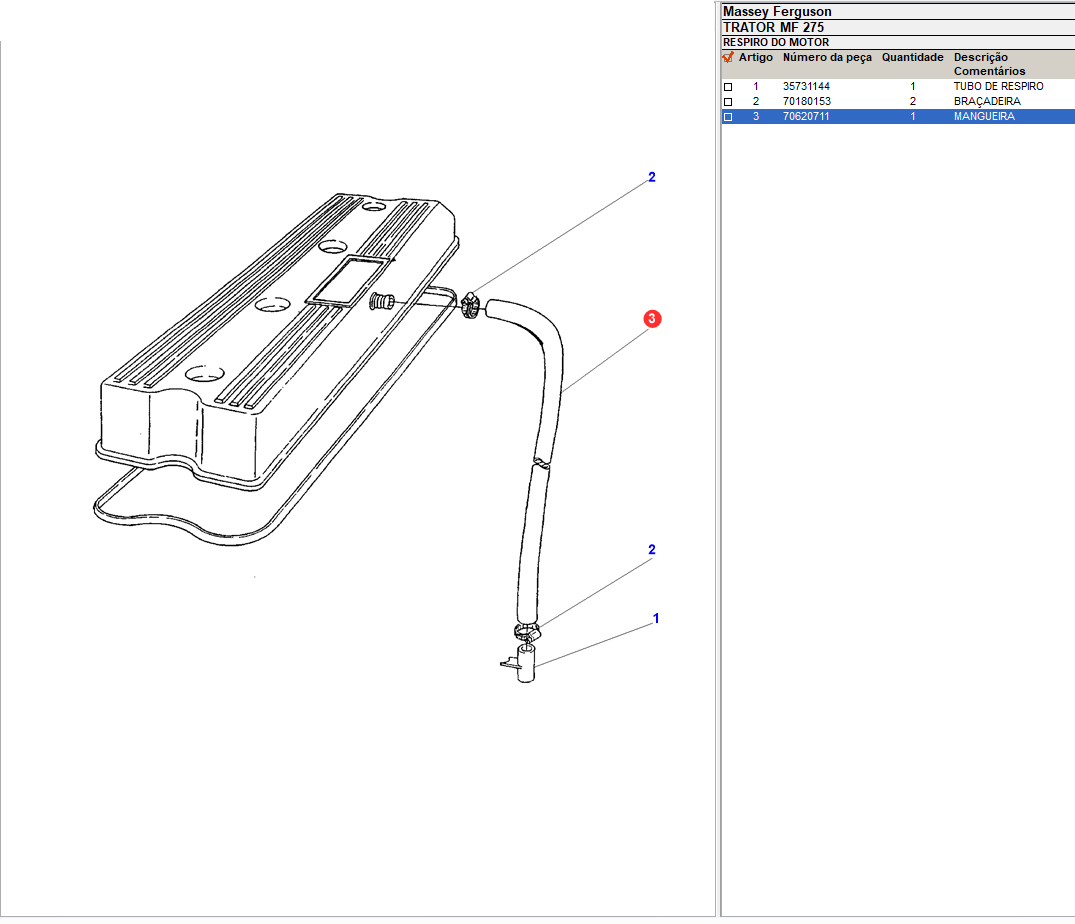Select part number 70180153
Screen dimensions: 1075x924
tap(806, 102)
